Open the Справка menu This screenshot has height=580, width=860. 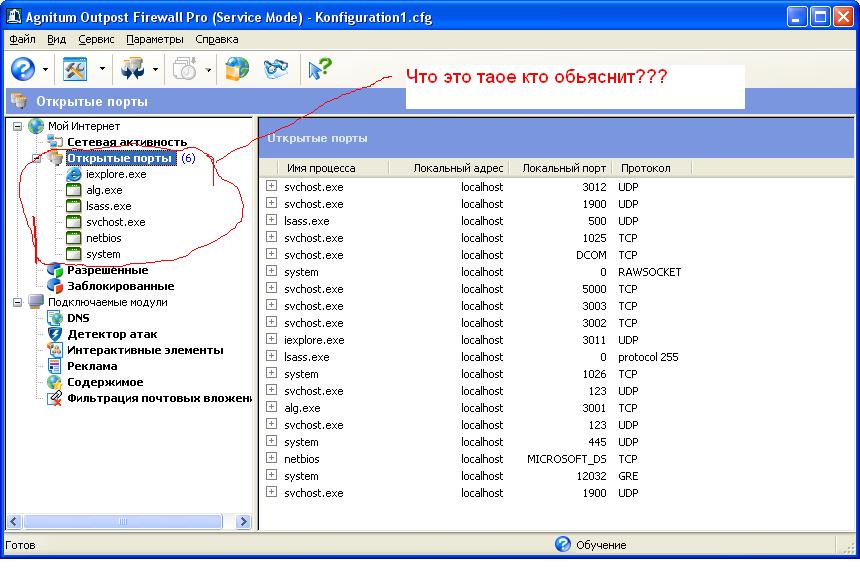tap(217, 40)
